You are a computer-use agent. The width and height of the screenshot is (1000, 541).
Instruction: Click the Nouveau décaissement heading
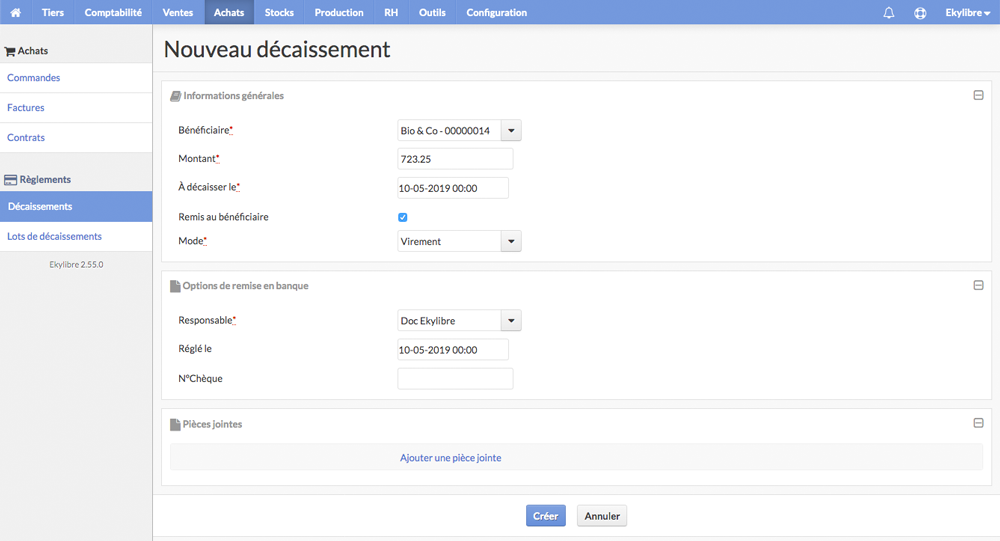(277, 49)
